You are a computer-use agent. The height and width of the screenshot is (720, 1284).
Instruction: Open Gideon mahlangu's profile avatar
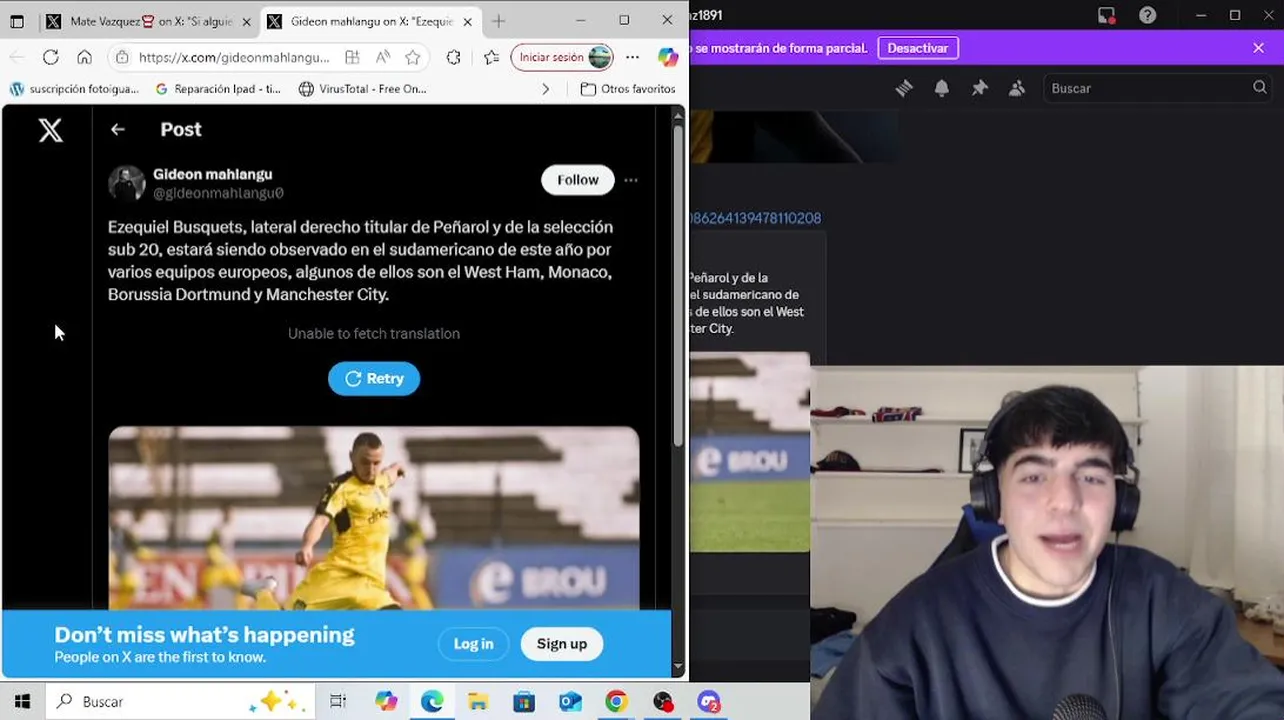point(127,183)
